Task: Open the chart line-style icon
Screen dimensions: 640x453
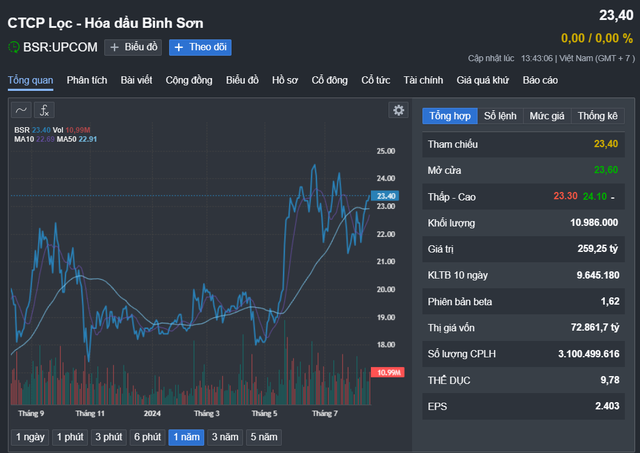Action: [22, 110]
